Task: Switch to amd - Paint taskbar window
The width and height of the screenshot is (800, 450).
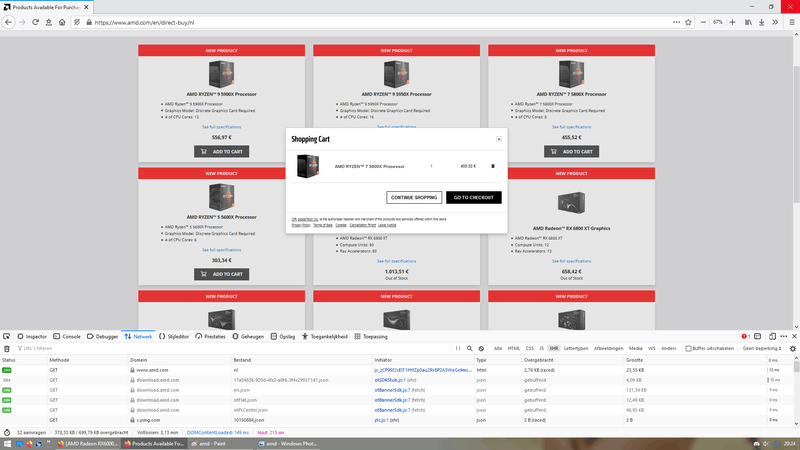Action: tap(220, 444)
